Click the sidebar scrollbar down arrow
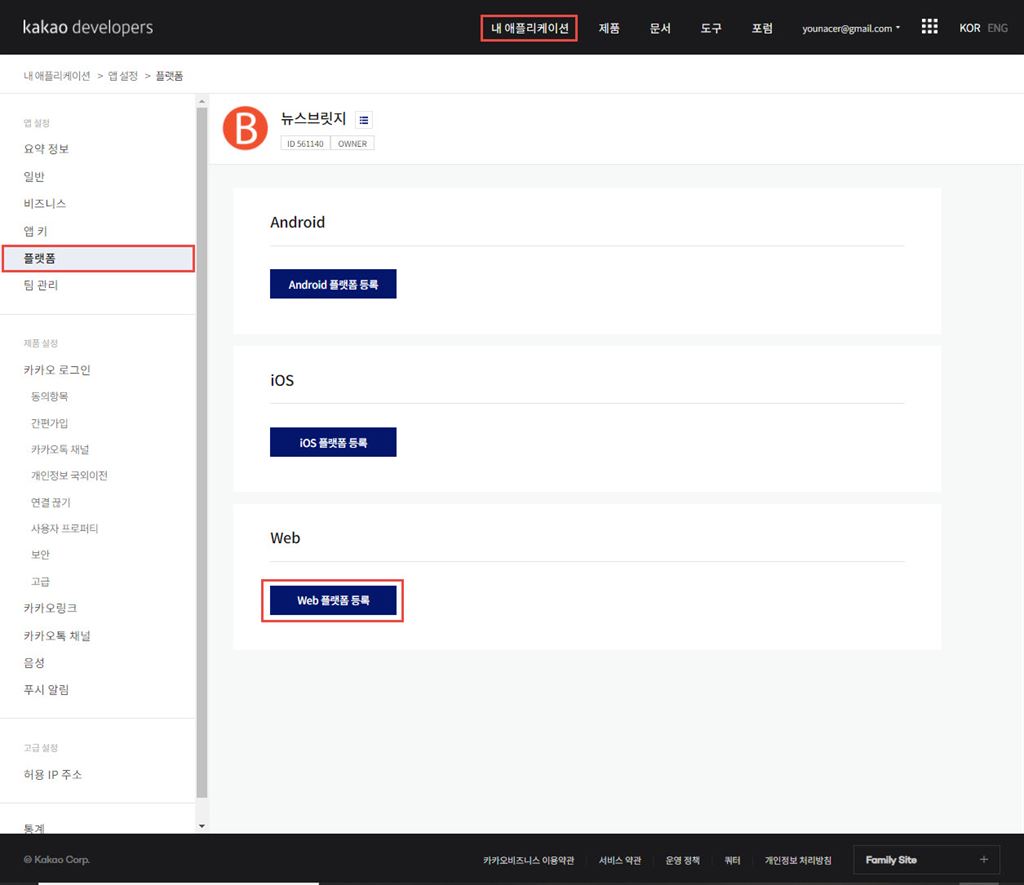 click(202, 826)
